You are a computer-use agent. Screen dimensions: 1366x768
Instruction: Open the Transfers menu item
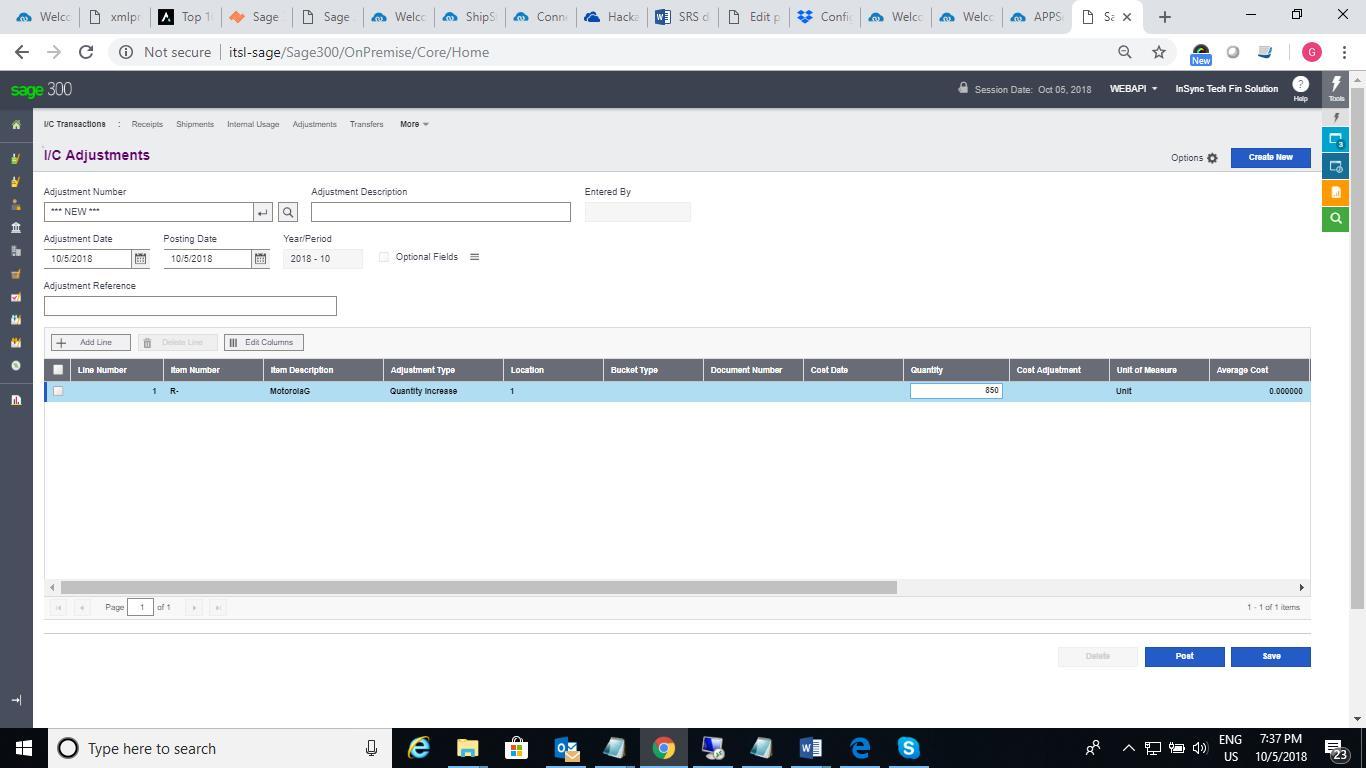click(366, 124)
